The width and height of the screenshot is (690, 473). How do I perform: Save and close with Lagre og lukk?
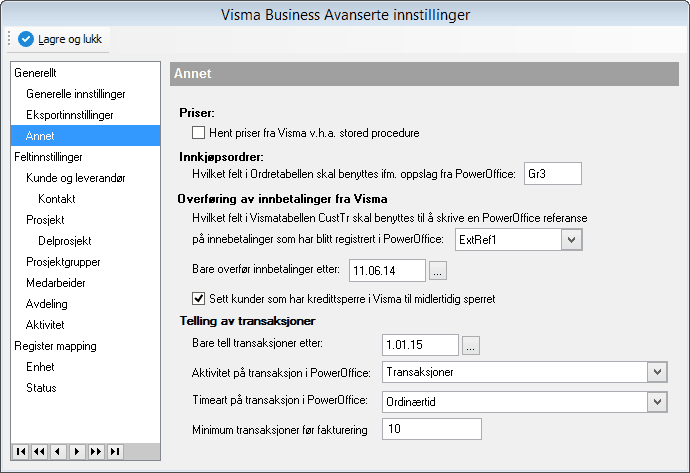point(60,39)
